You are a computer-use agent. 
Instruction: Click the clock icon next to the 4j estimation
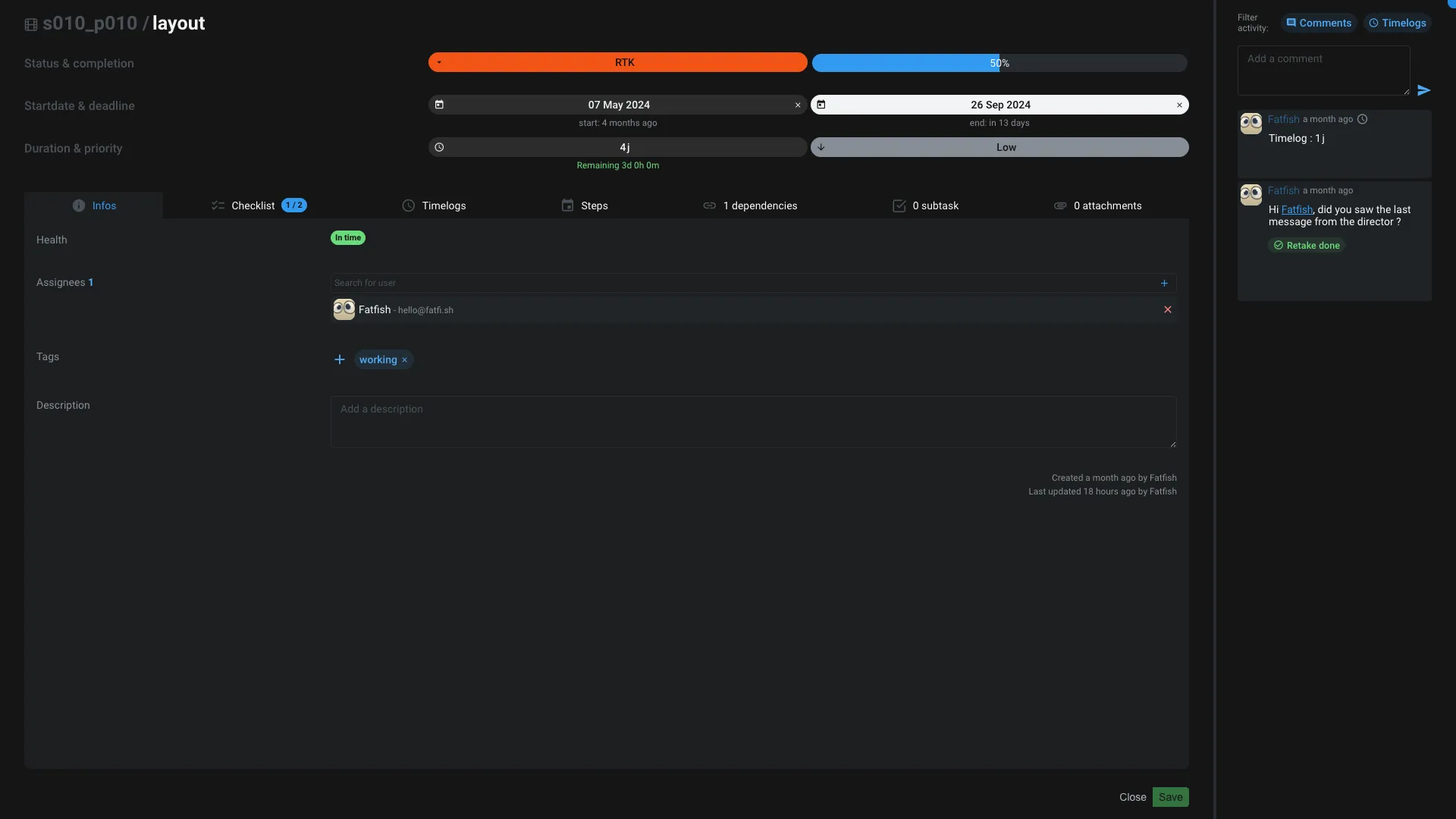click(440, 146)
